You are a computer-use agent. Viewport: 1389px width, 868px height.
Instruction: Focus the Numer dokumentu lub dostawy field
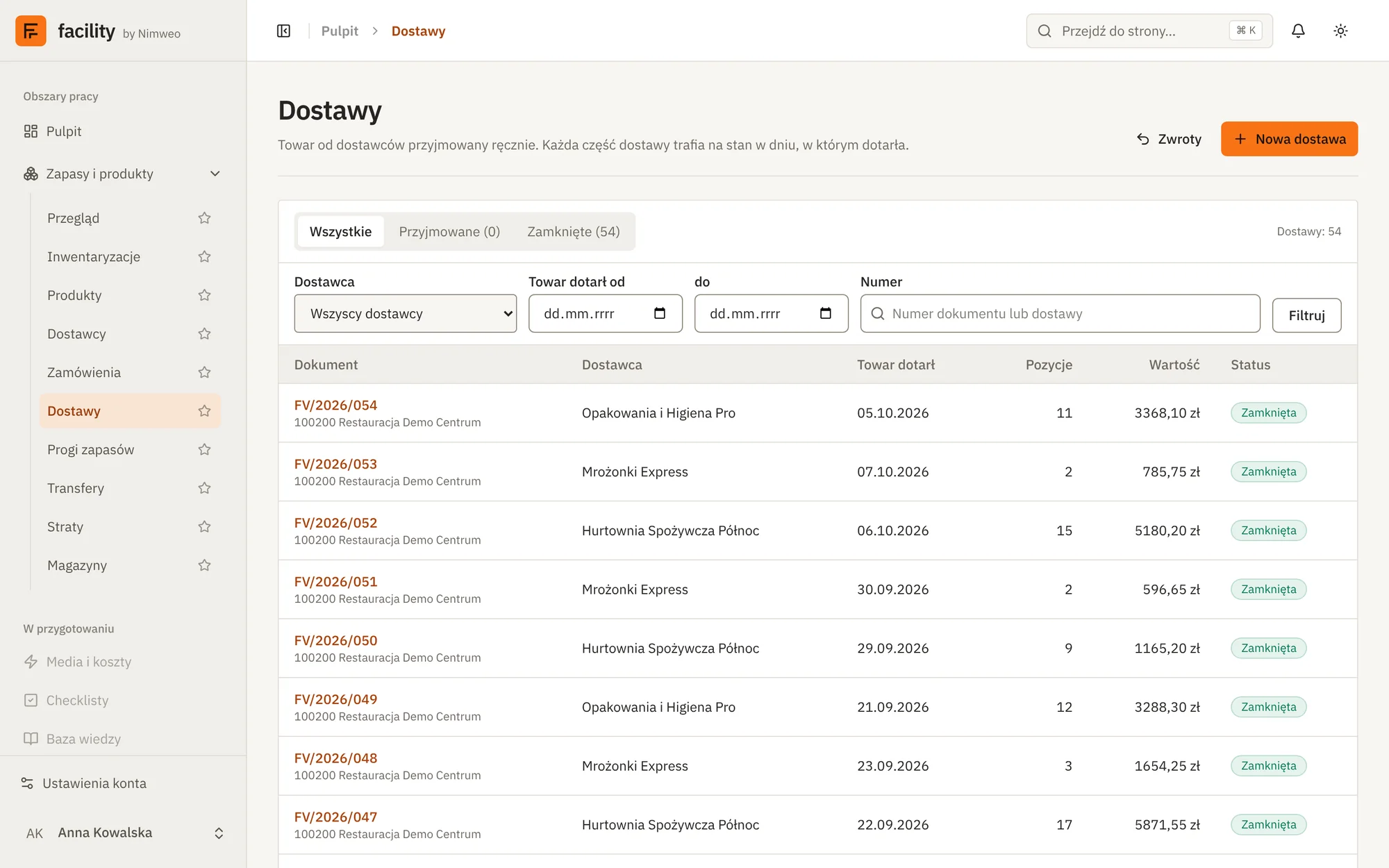click(x=1060, y=313)
